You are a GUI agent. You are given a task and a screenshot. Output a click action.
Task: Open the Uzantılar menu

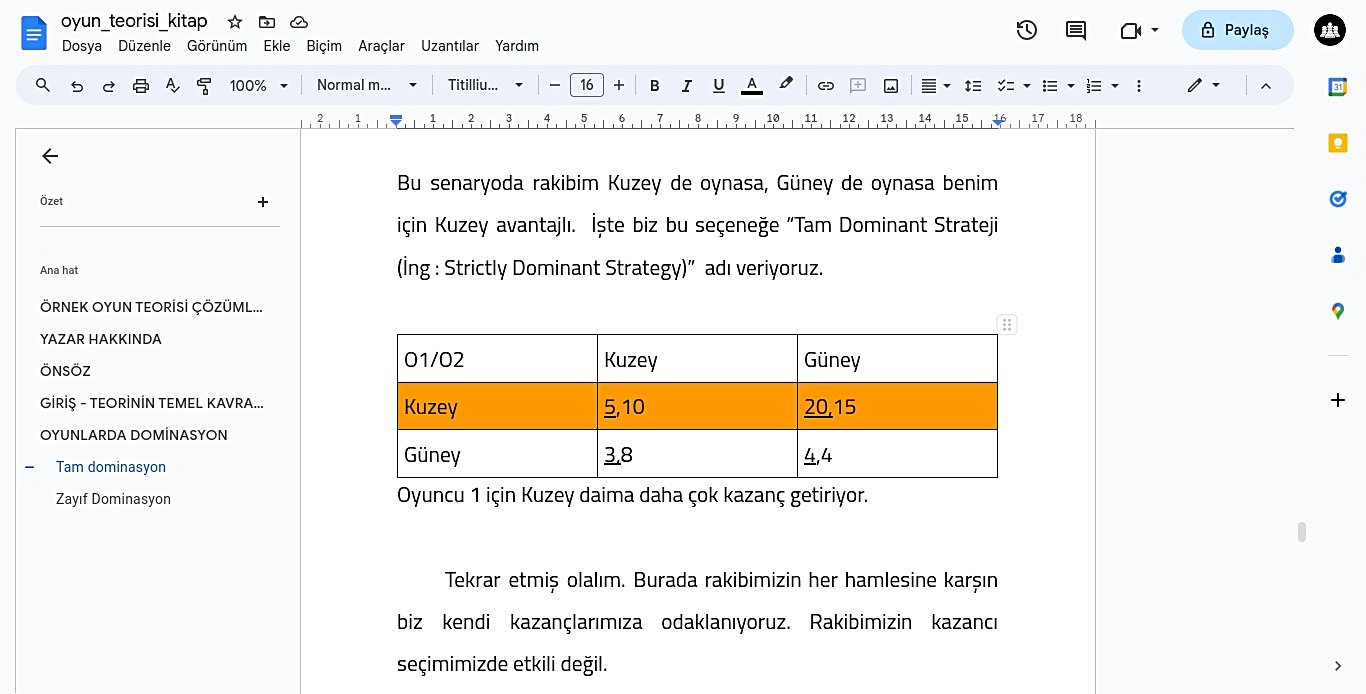tap(449, 46)
